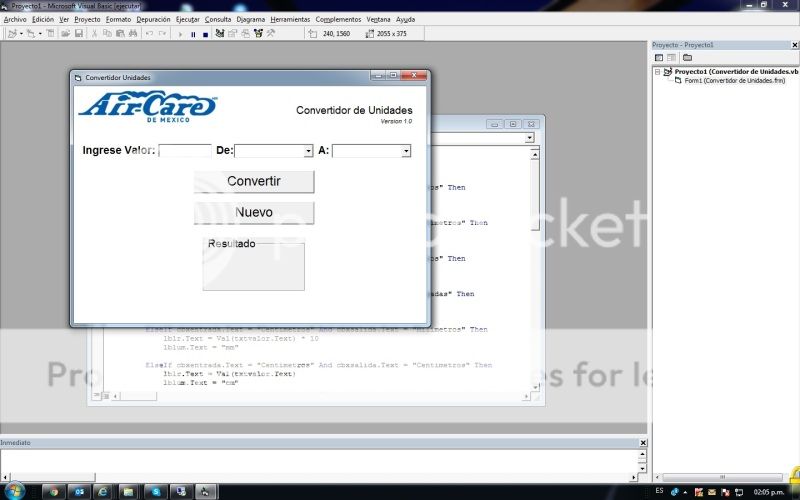Click the Undo toolbar icon

tap(149, 34)
